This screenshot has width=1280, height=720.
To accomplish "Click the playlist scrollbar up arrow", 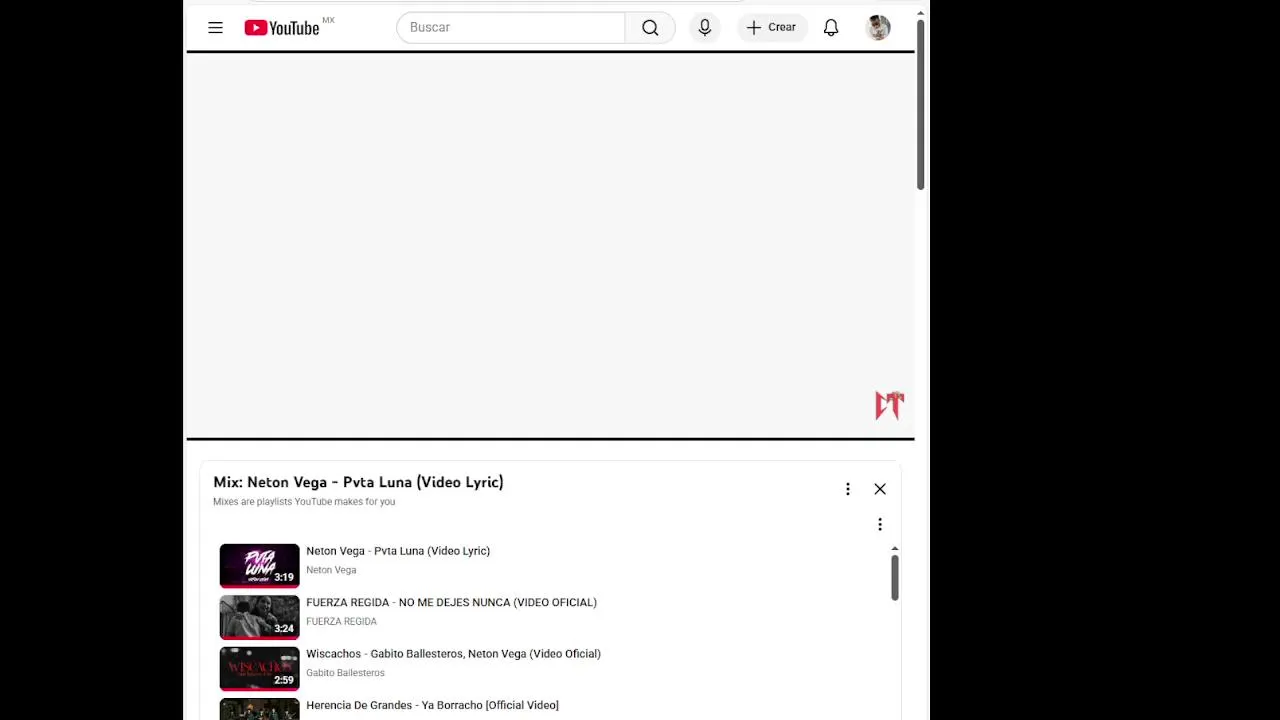I will click(895, 549).
